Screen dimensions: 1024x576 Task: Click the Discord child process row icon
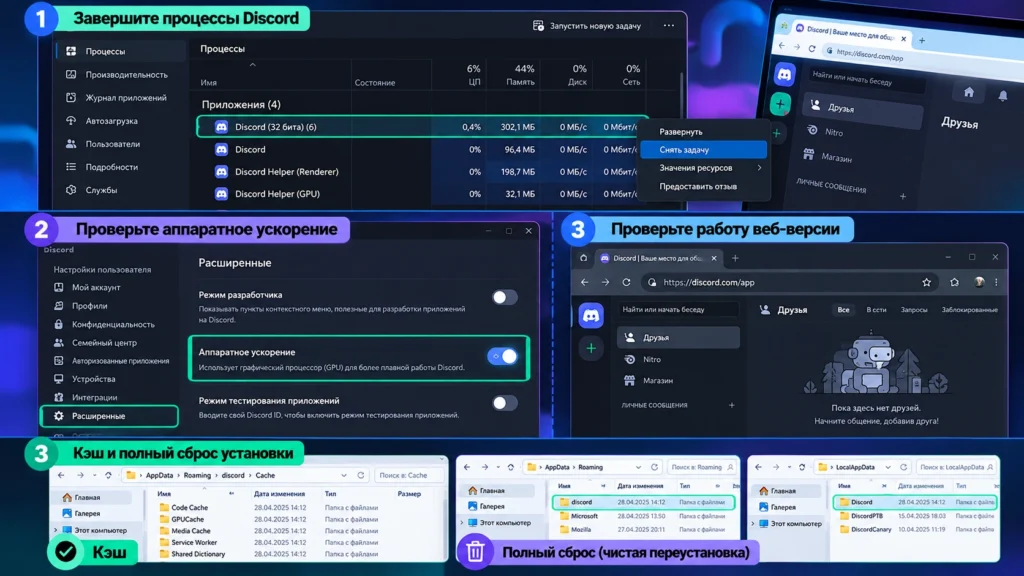coord(221,150)
